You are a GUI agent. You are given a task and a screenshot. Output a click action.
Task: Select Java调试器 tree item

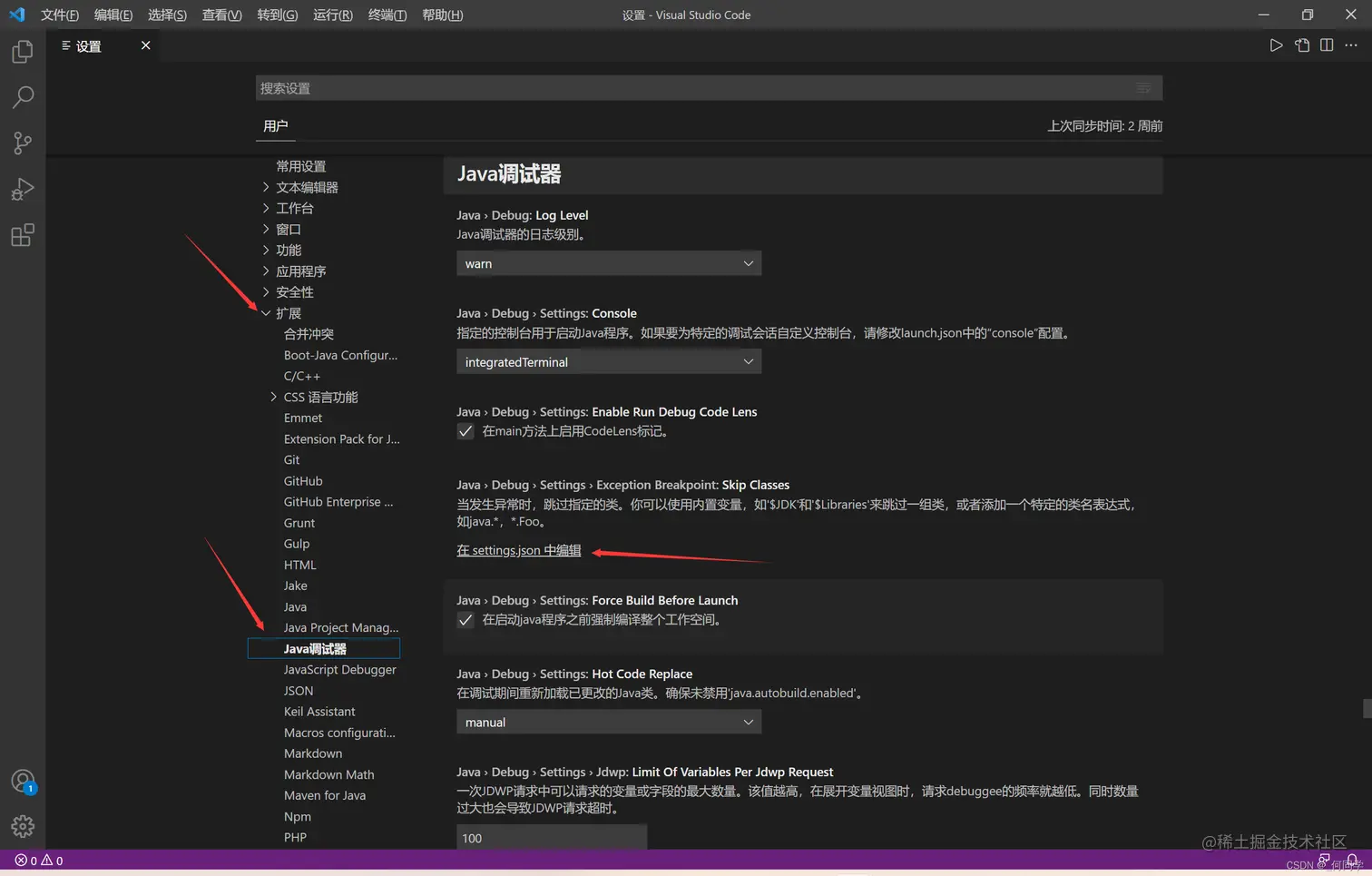pos(323,648)
